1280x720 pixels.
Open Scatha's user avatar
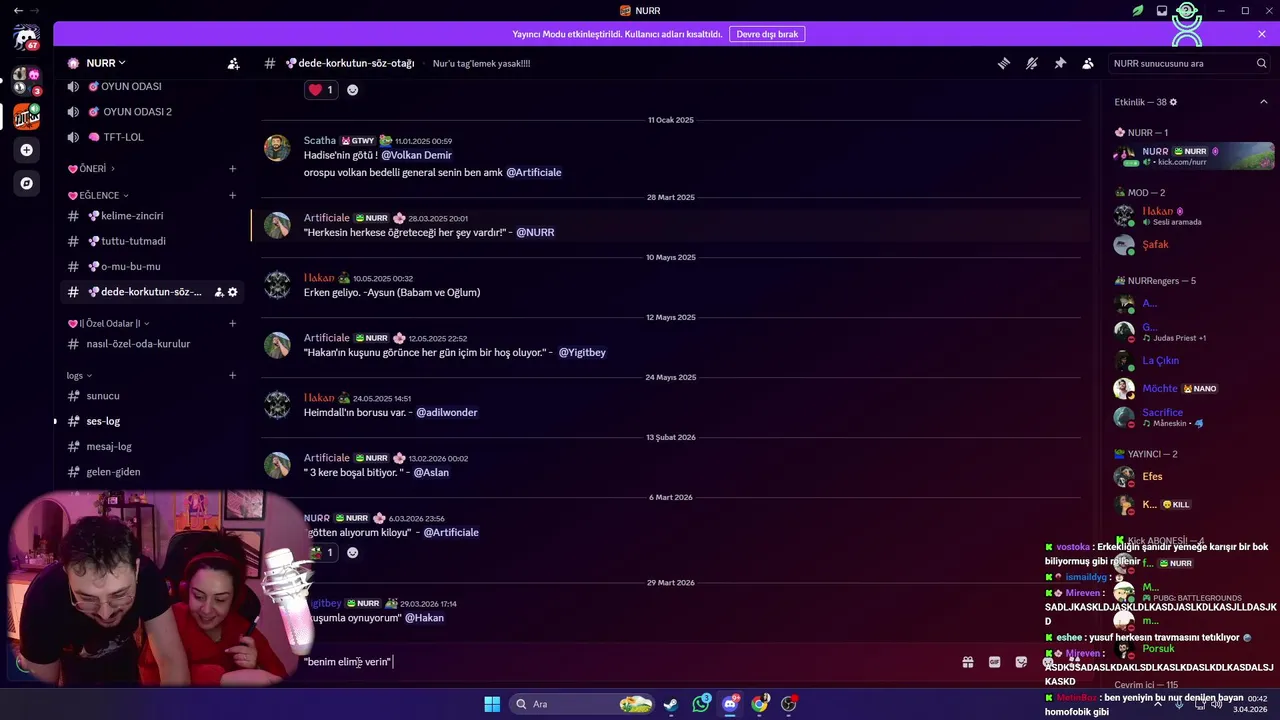pos(277,148)
